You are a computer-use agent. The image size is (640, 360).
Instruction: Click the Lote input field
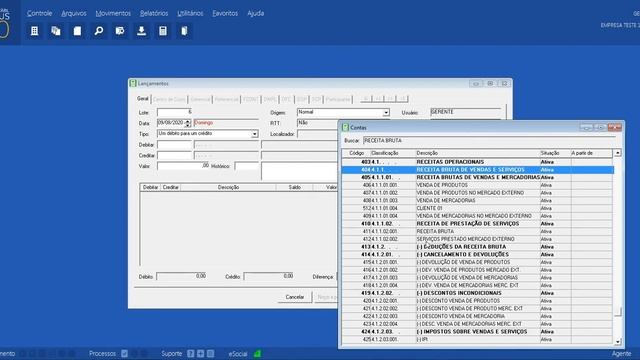174,112
